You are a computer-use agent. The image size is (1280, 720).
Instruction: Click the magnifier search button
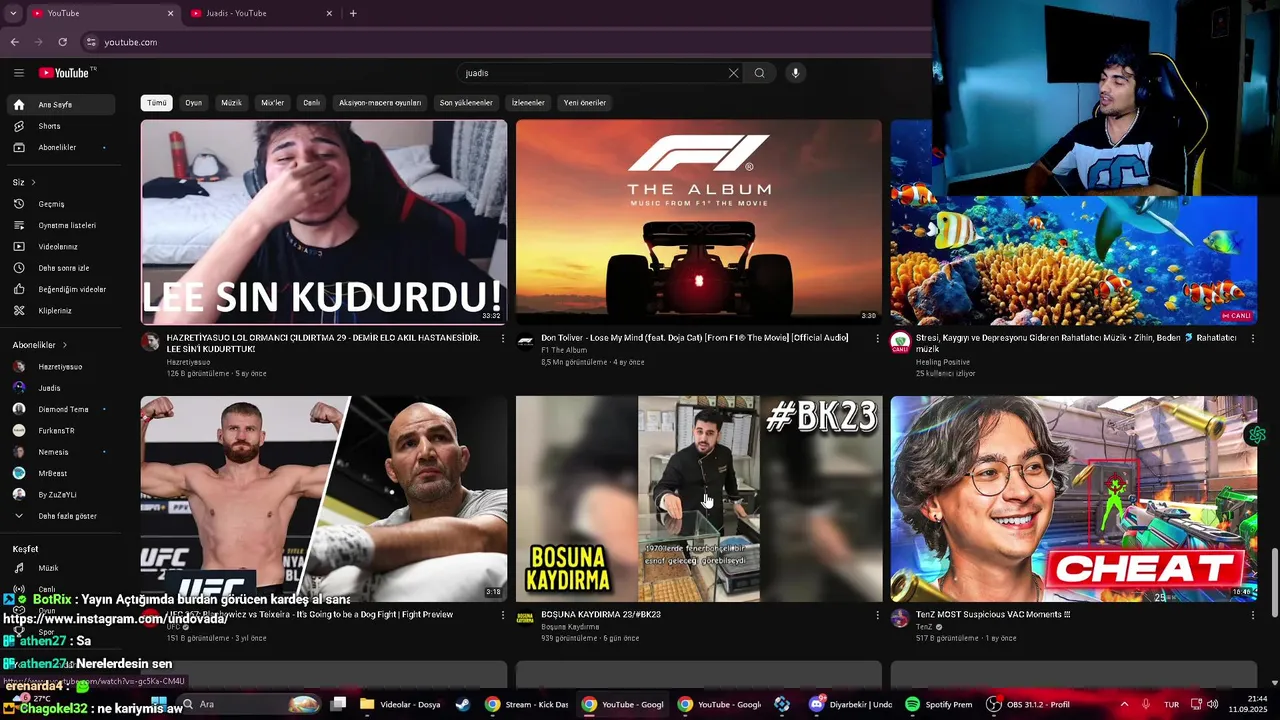(x=760, y=73)
